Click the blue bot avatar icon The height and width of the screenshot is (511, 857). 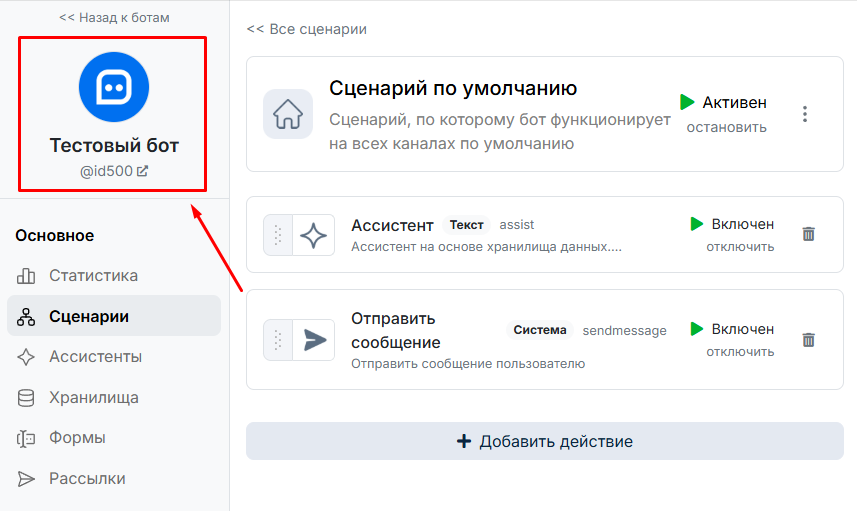(x=114, y=87)
